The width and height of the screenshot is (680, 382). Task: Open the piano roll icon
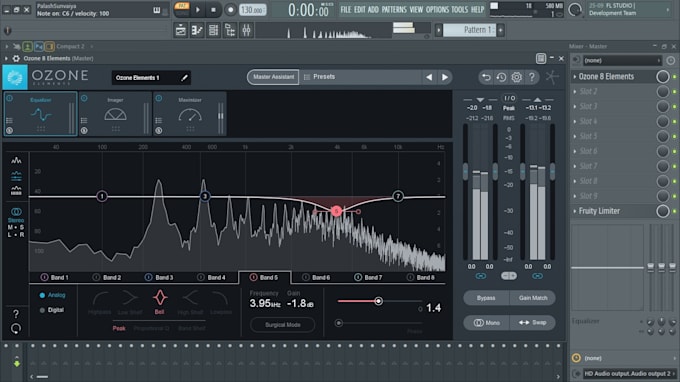pos(197,30)
